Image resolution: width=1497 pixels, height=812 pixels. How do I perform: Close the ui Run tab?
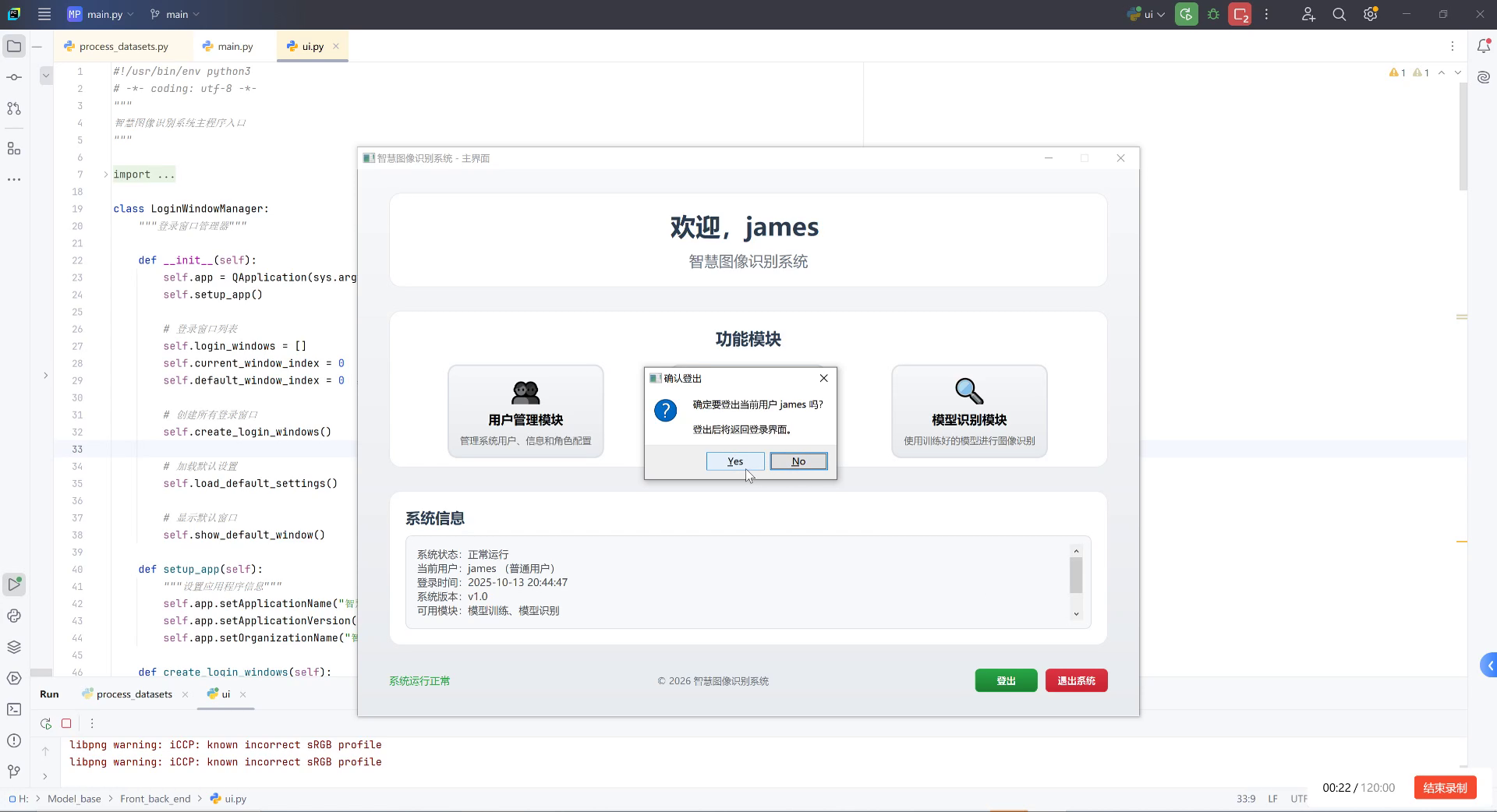coord(242,694)
